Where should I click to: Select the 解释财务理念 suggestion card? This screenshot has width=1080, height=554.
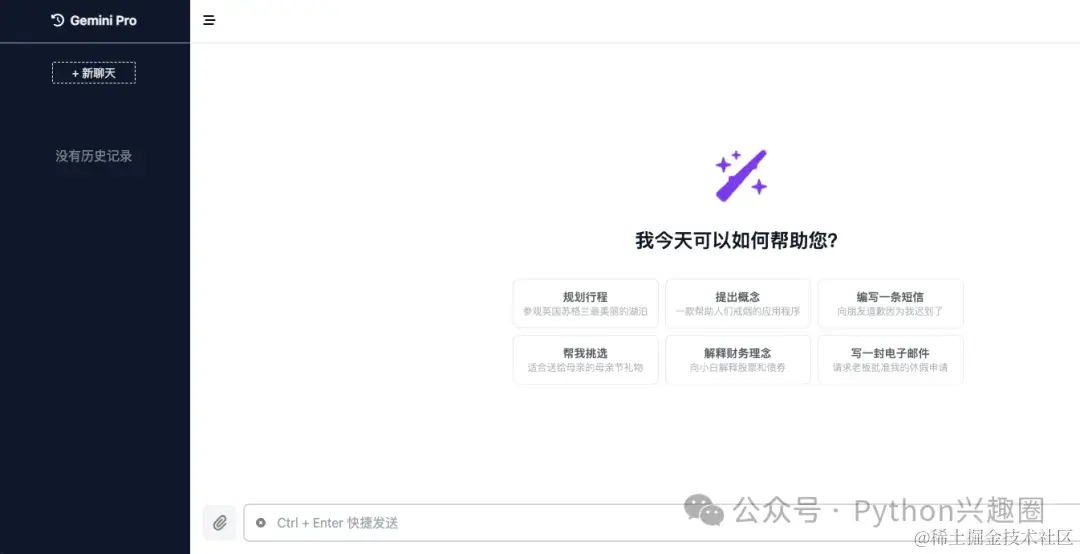(x=738, y=360)
